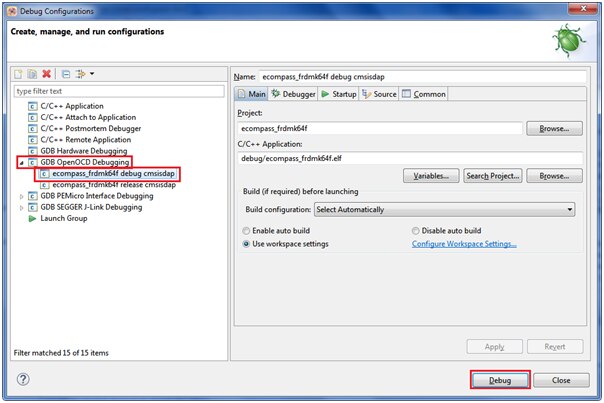Switch to the Main tab

(252, 94)
